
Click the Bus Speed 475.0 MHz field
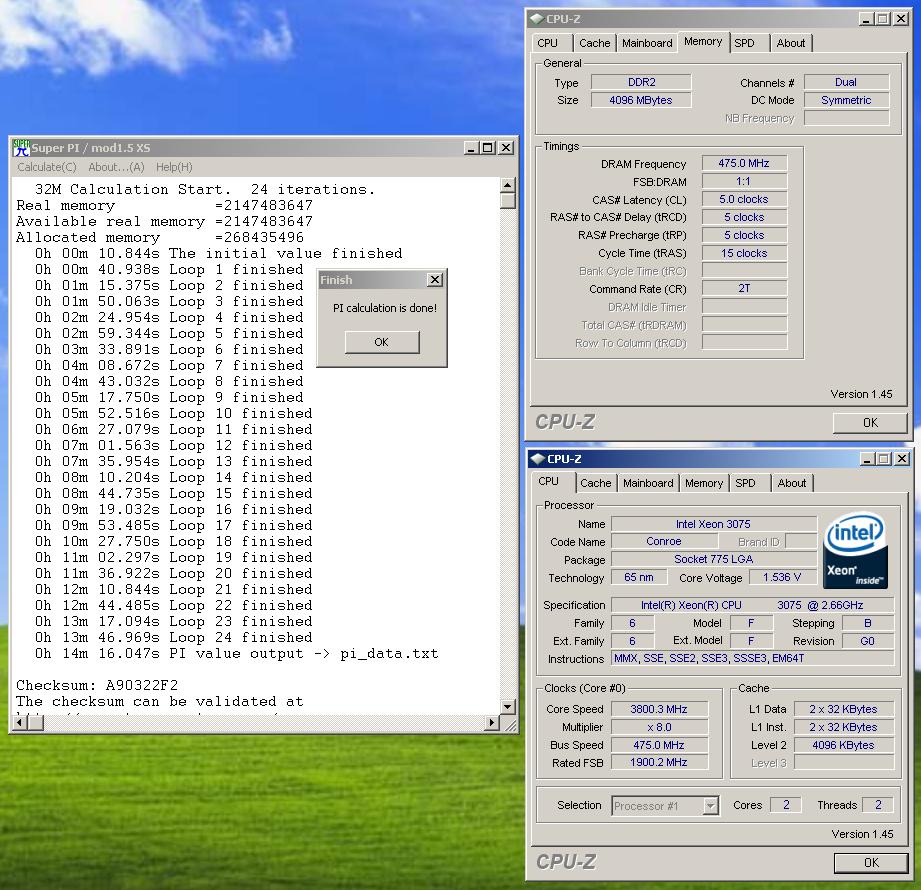pyautogui.click(x=659, y=745)
